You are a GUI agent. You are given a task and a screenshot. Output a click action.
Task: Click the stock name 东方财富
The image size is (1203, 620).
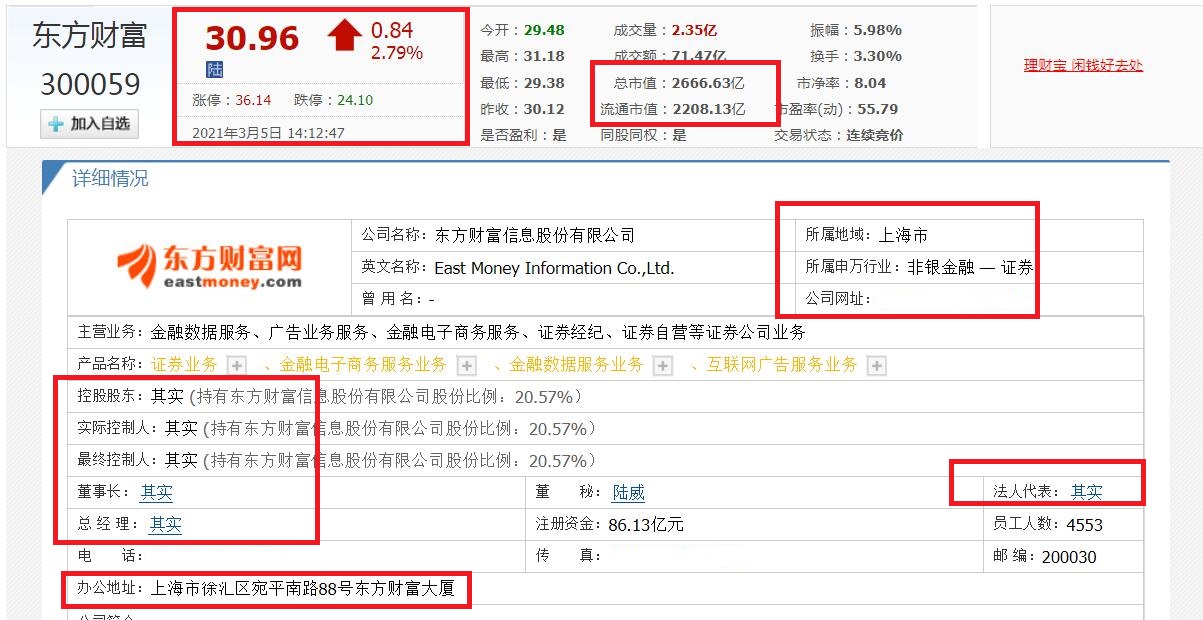(x=90, y=37)
